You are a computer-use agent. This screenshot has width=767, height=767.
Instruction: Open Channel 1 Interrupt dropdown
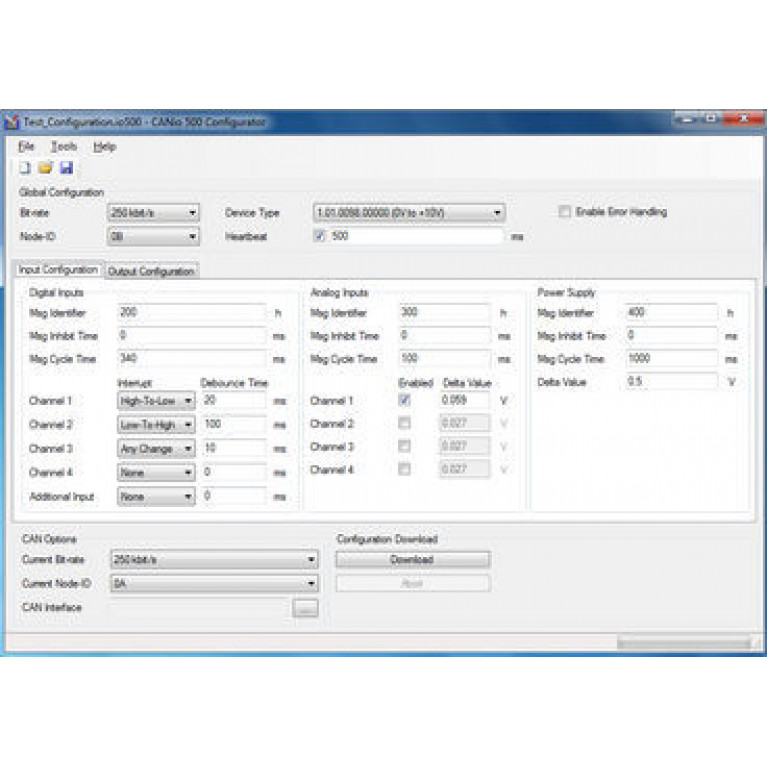coord(156,400)
